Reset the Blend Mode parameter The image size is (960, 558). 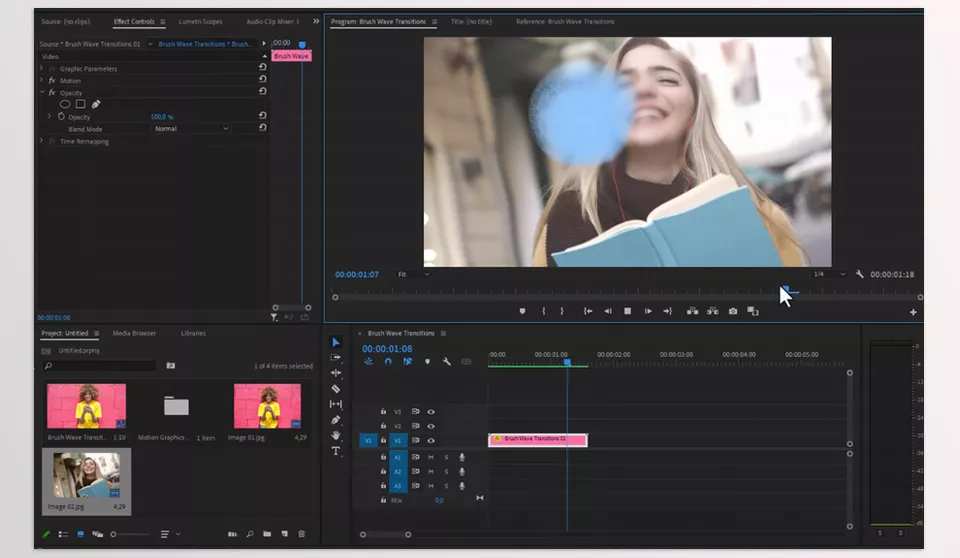tap(263, 127)
